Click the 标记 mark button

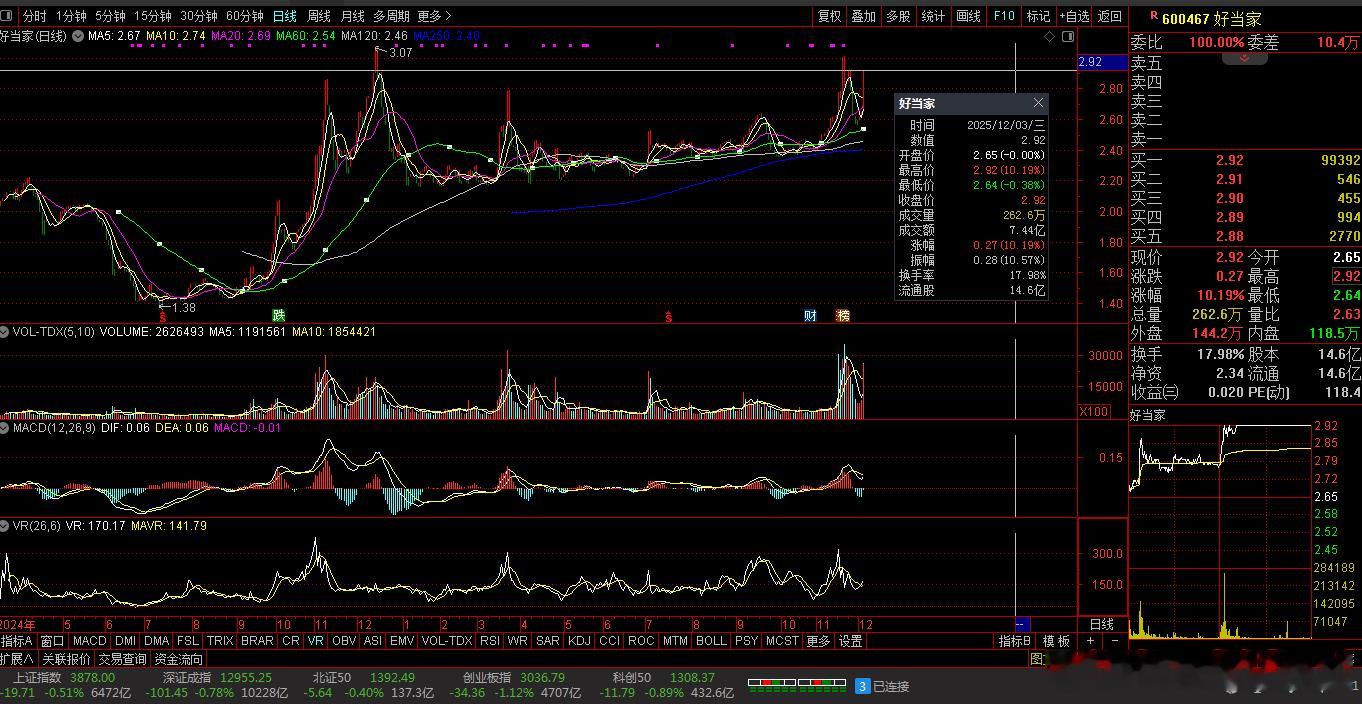(x=1038, y=16)
